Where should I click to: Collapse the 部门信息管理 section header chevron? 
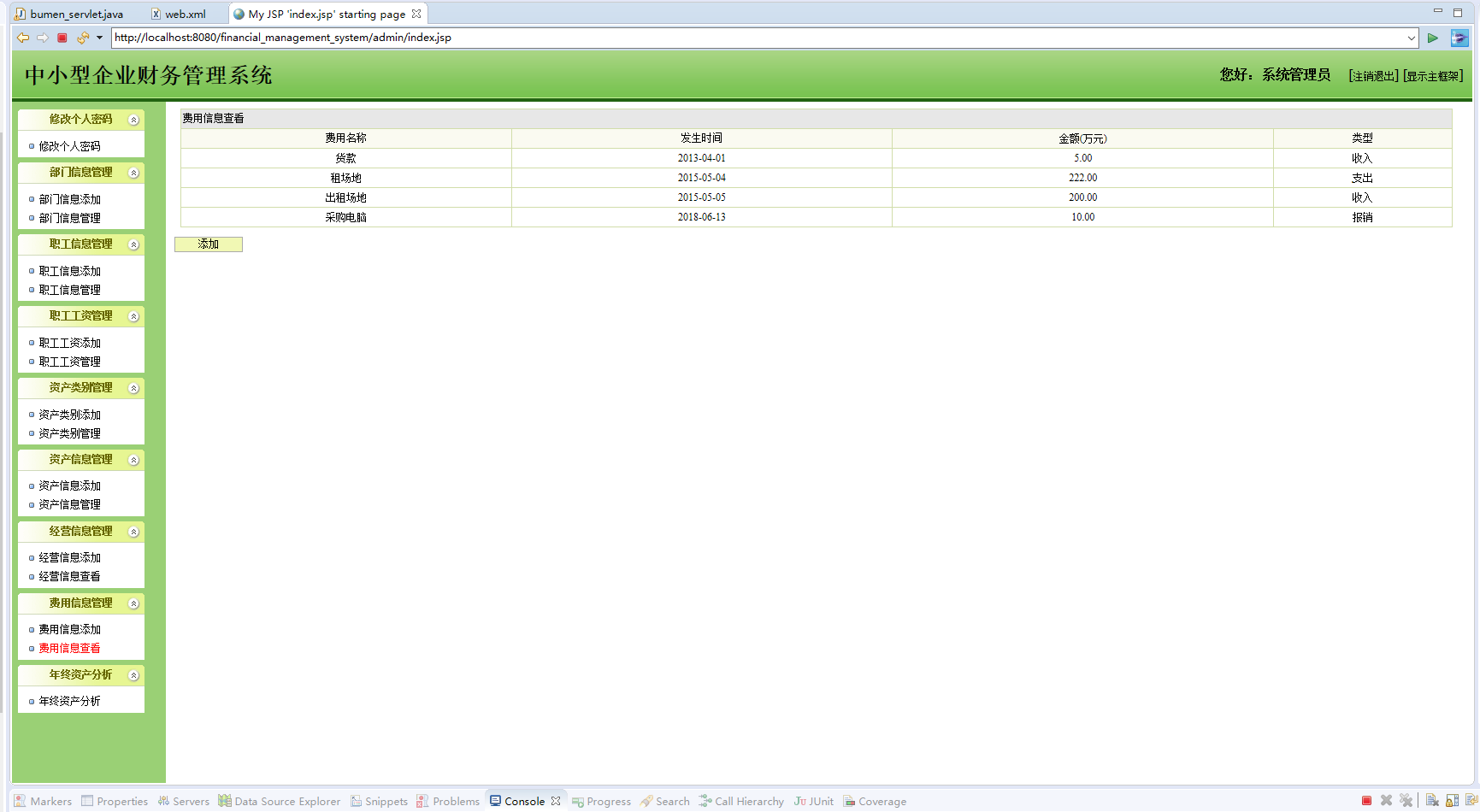click(133, 173)
